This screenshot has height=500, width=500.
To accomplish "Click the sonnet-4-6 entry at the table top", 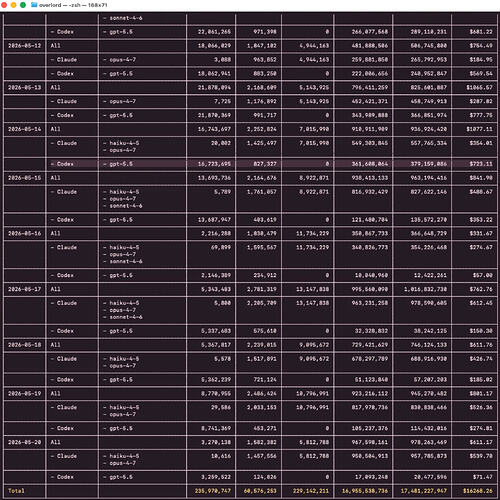I will 126,18.
